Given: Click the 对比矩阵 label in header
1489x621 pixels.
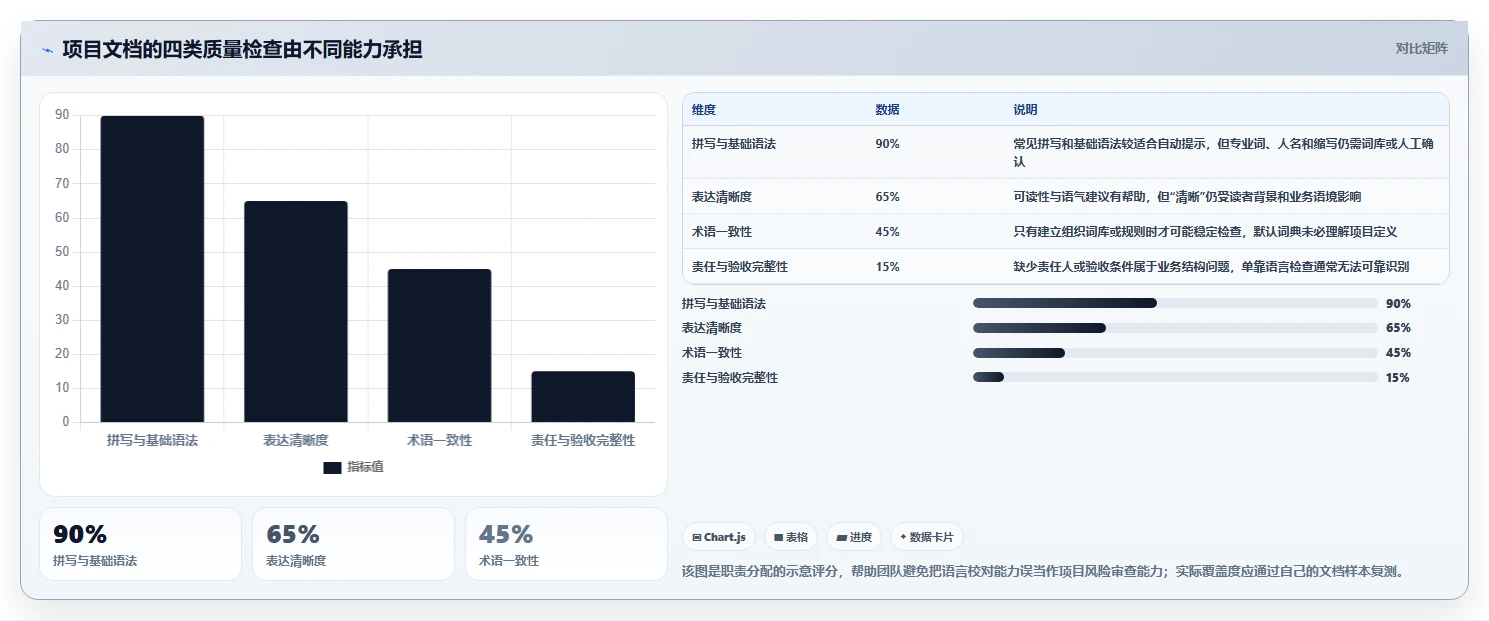Looking at the screenshot, I should (1421, 48).
